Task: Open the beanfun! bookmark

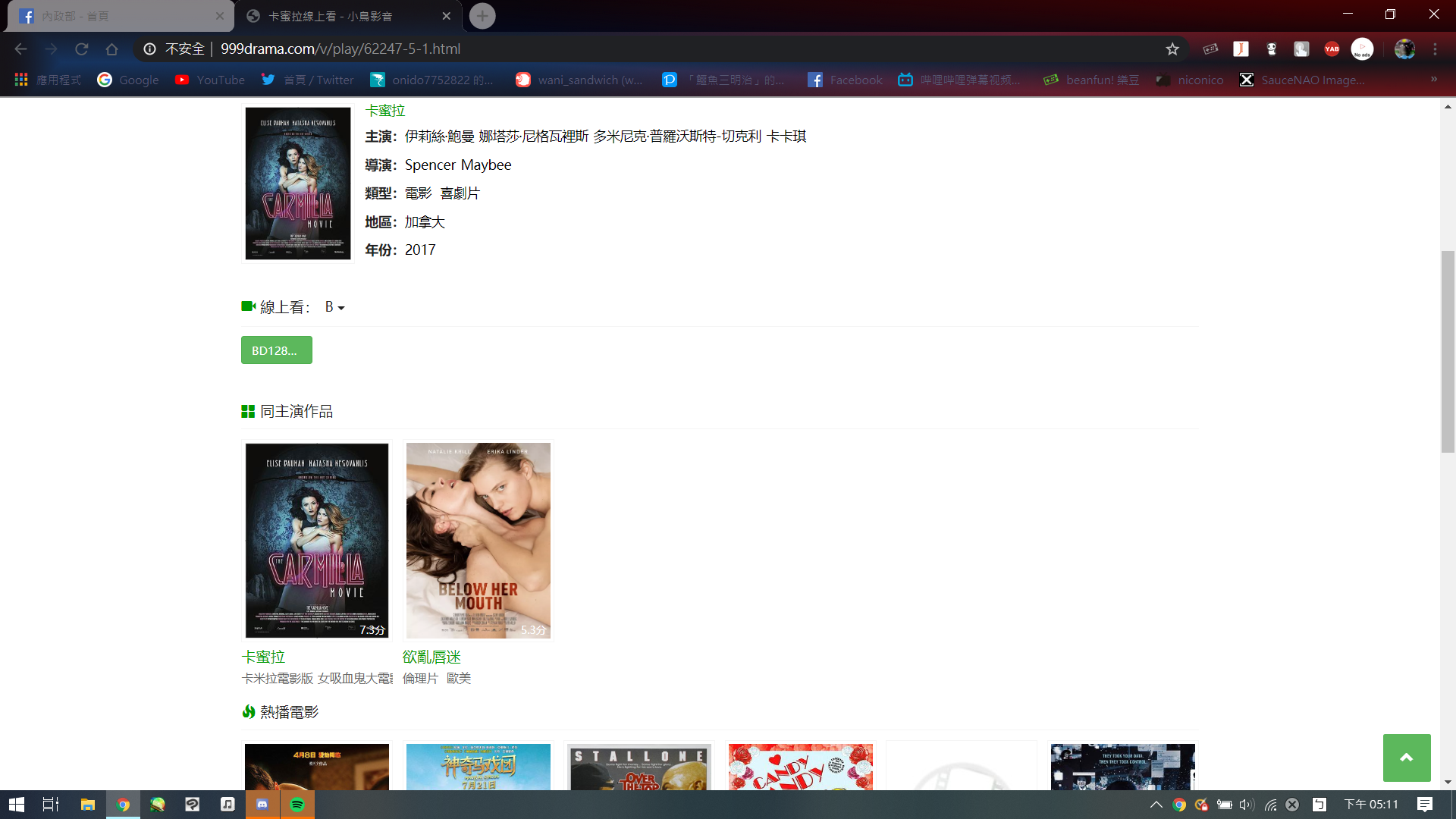Action: (1091, 80)
